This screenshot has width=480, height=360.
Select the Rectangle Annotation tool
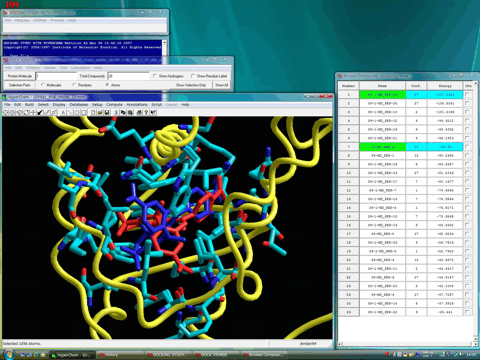[x=84, y=112]
